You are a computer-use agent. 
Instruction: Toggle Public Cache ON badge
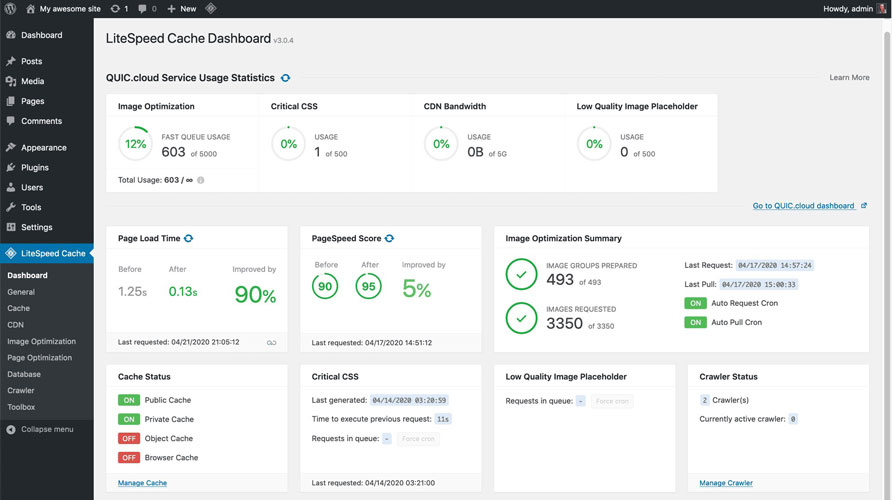[x=129, y=400]
